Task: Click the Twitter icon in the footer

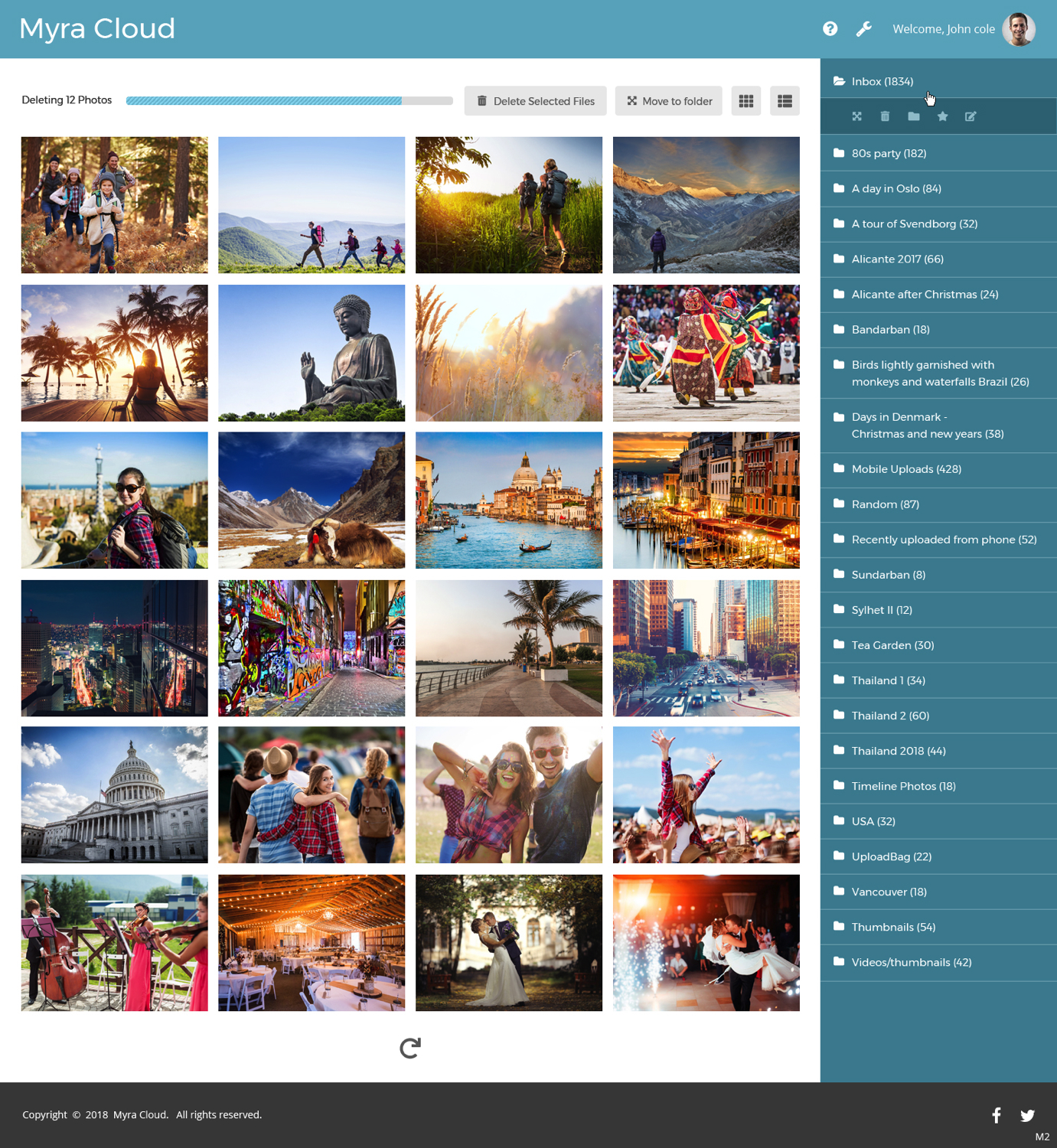Action: point(1028,1115)
